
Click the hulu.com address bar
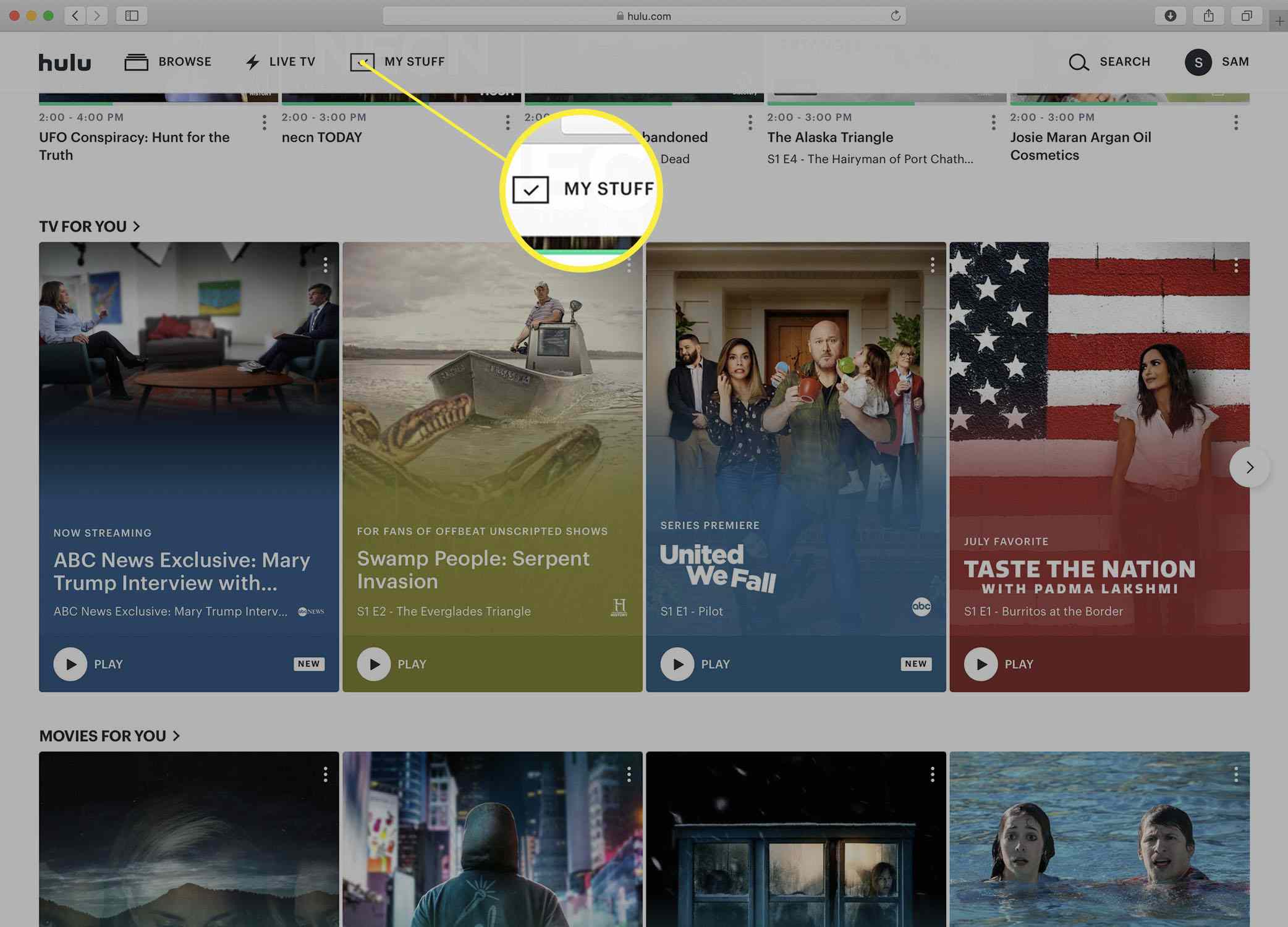[644, 15]
